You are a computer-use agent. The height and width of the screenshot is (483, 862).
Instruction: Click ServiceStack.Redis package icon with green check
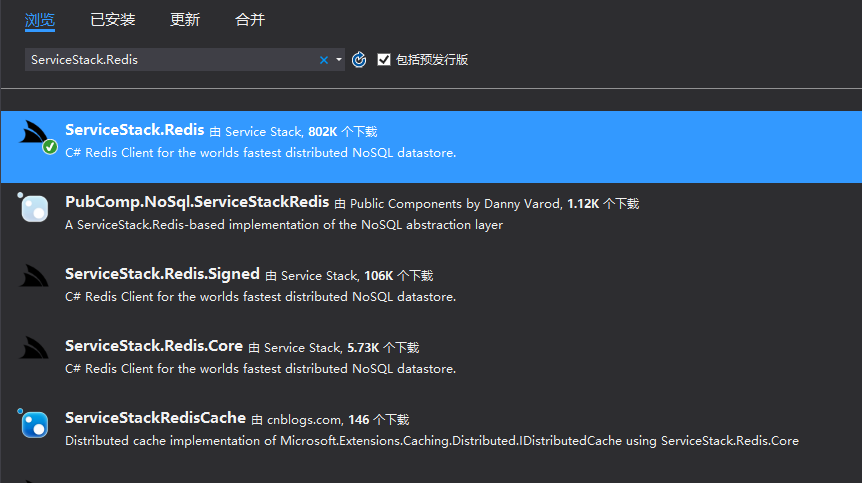(38, 137)
